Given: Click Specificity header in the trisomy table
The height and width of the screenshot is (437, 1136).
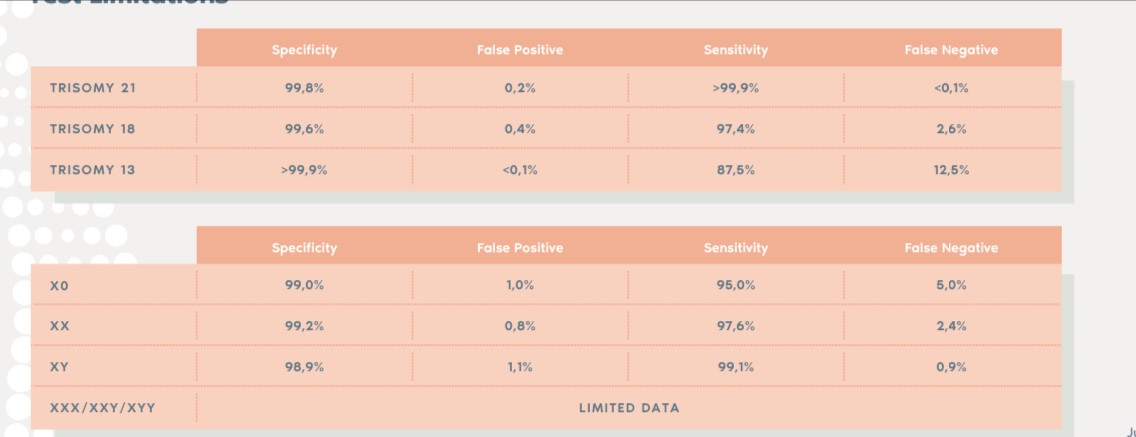Looking at the screenshot, I should click(304, 50).
